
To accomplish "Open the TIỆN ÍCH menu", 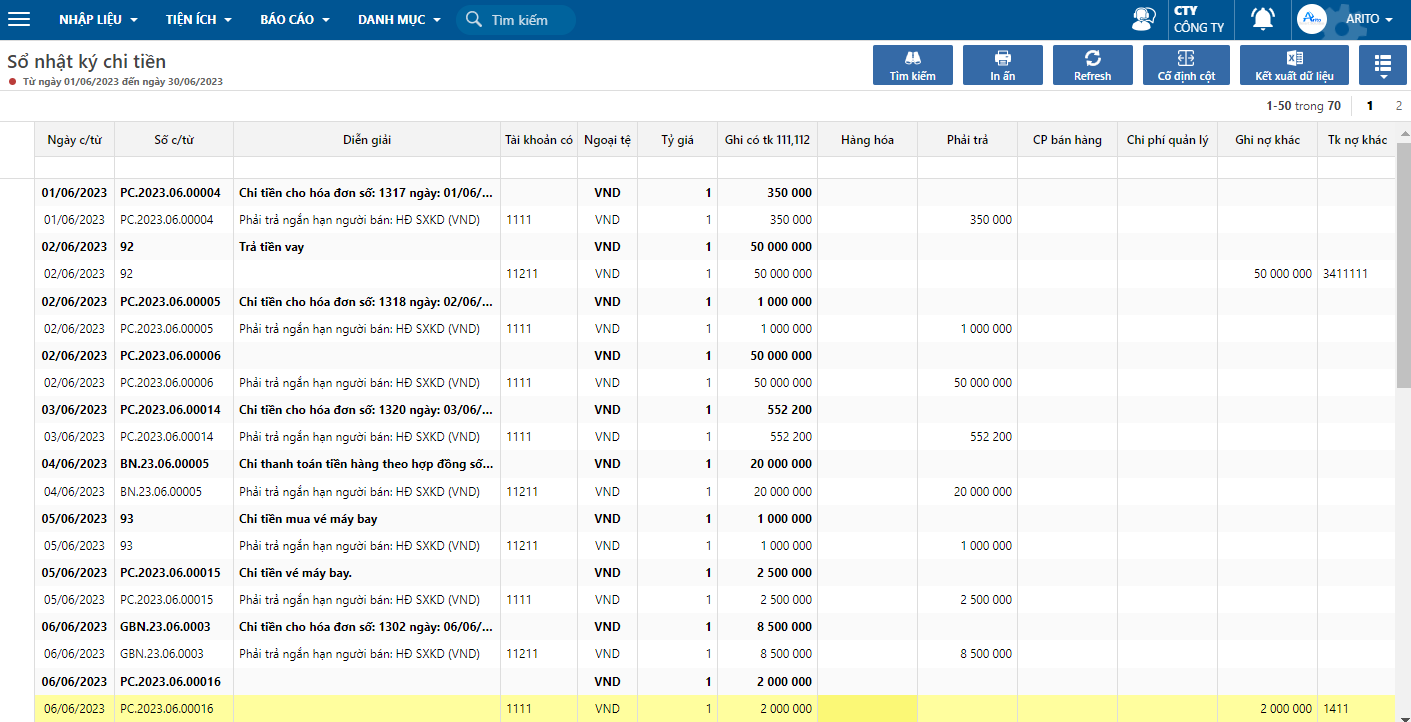I will [198, 20].
